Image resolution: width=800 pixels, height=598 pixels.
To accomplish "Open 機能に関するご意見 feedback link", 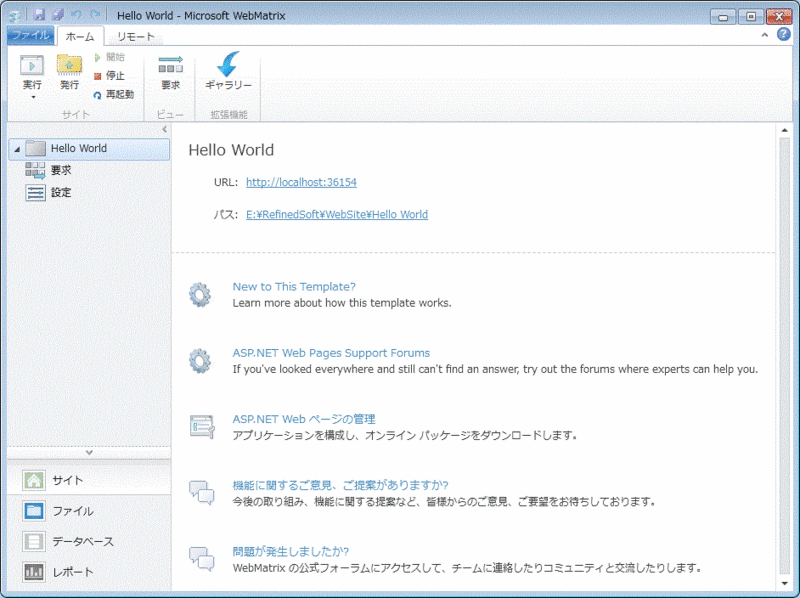I will point(340,485).
